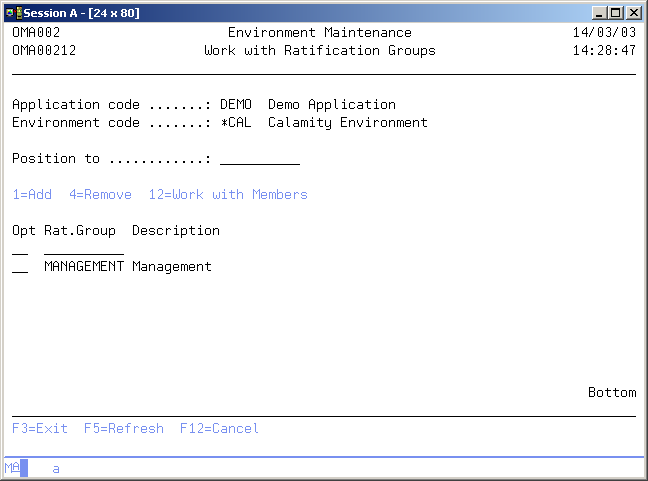Choose F12=Cancel at the bottom
This screenshot has width=648, height=481.
219,429
